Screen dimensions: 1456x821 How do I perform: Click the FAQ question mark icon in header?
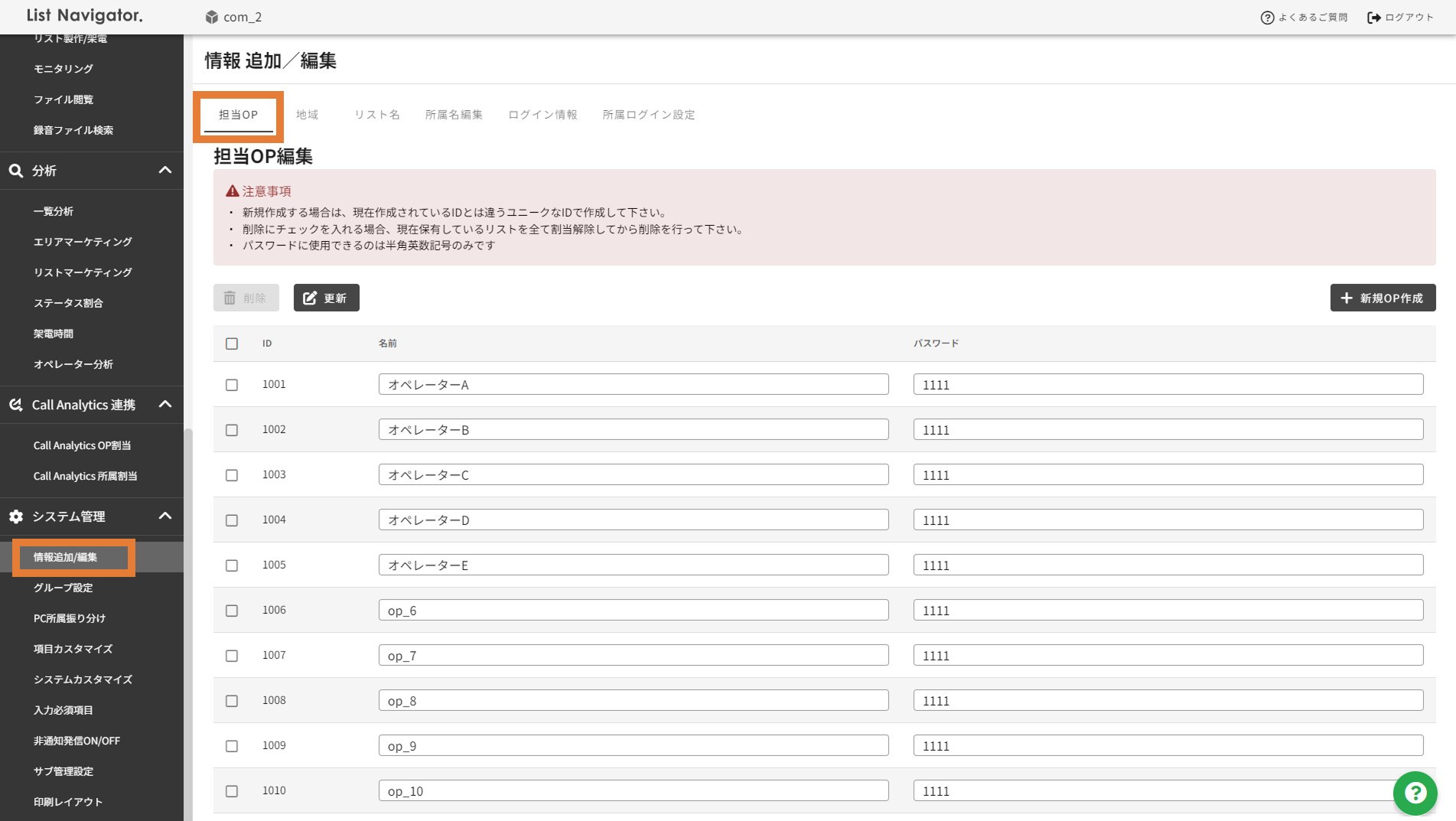click(x=1267, y=18)
